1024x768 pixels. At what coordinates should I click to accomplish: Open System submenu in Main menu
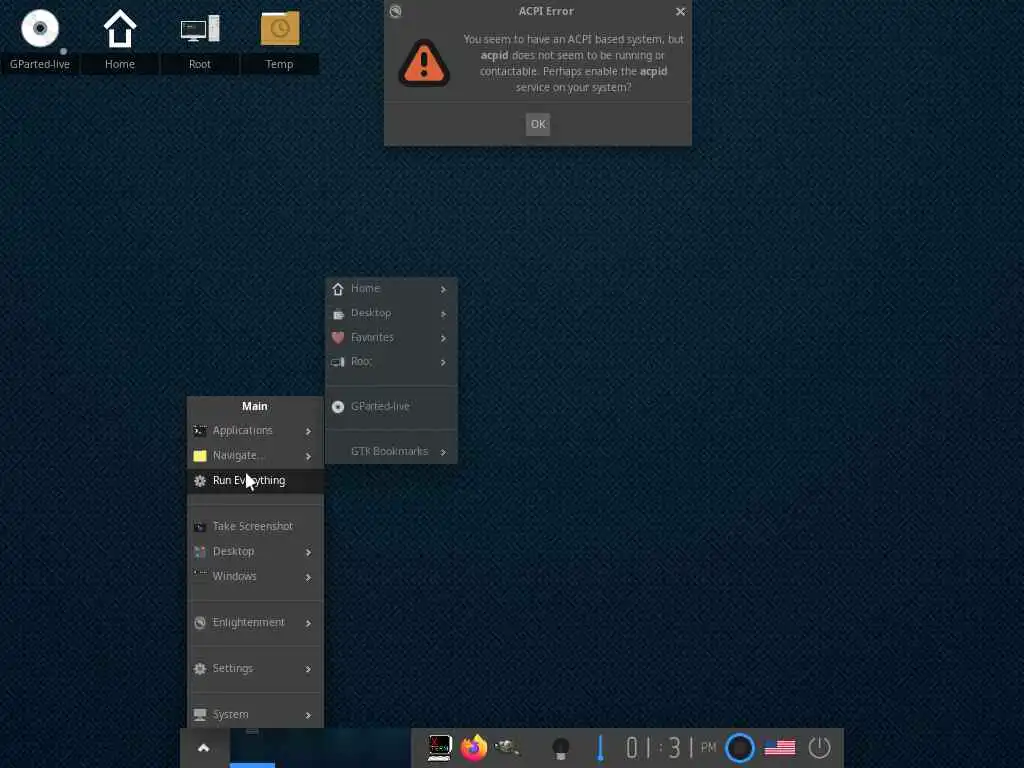[x=255, y=714]
